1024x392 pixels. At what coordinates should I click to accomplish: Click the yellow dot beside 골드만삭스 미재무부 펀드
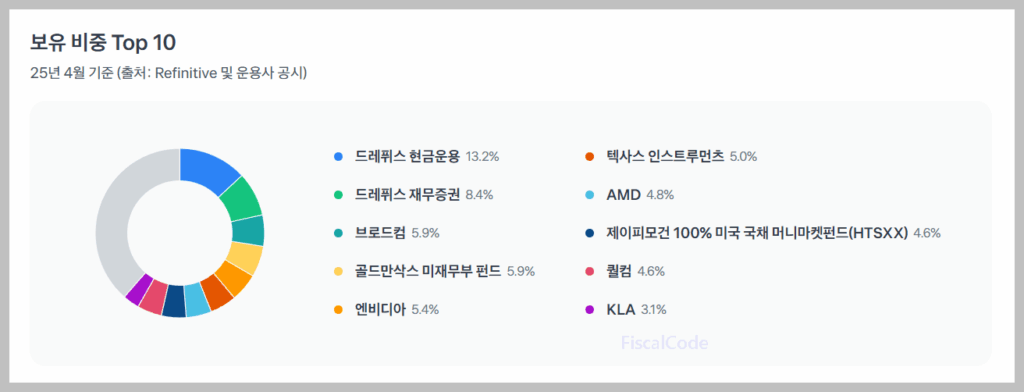(338, 271)
